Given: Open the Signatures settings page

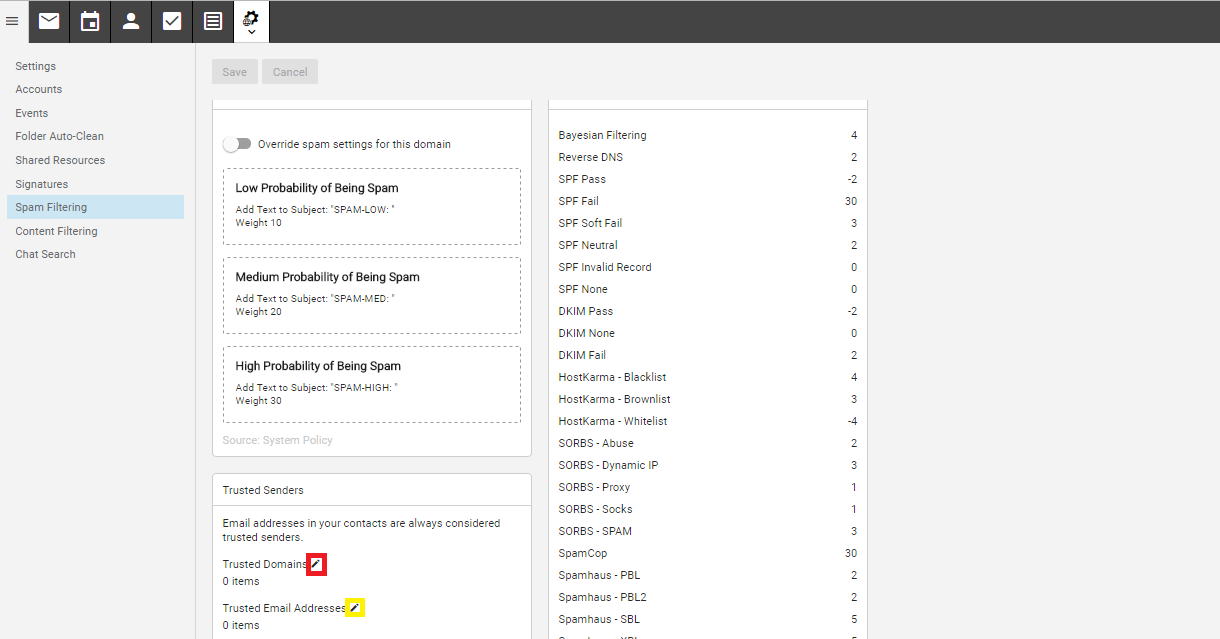Looking at the screenshot, I should [40, 183].
